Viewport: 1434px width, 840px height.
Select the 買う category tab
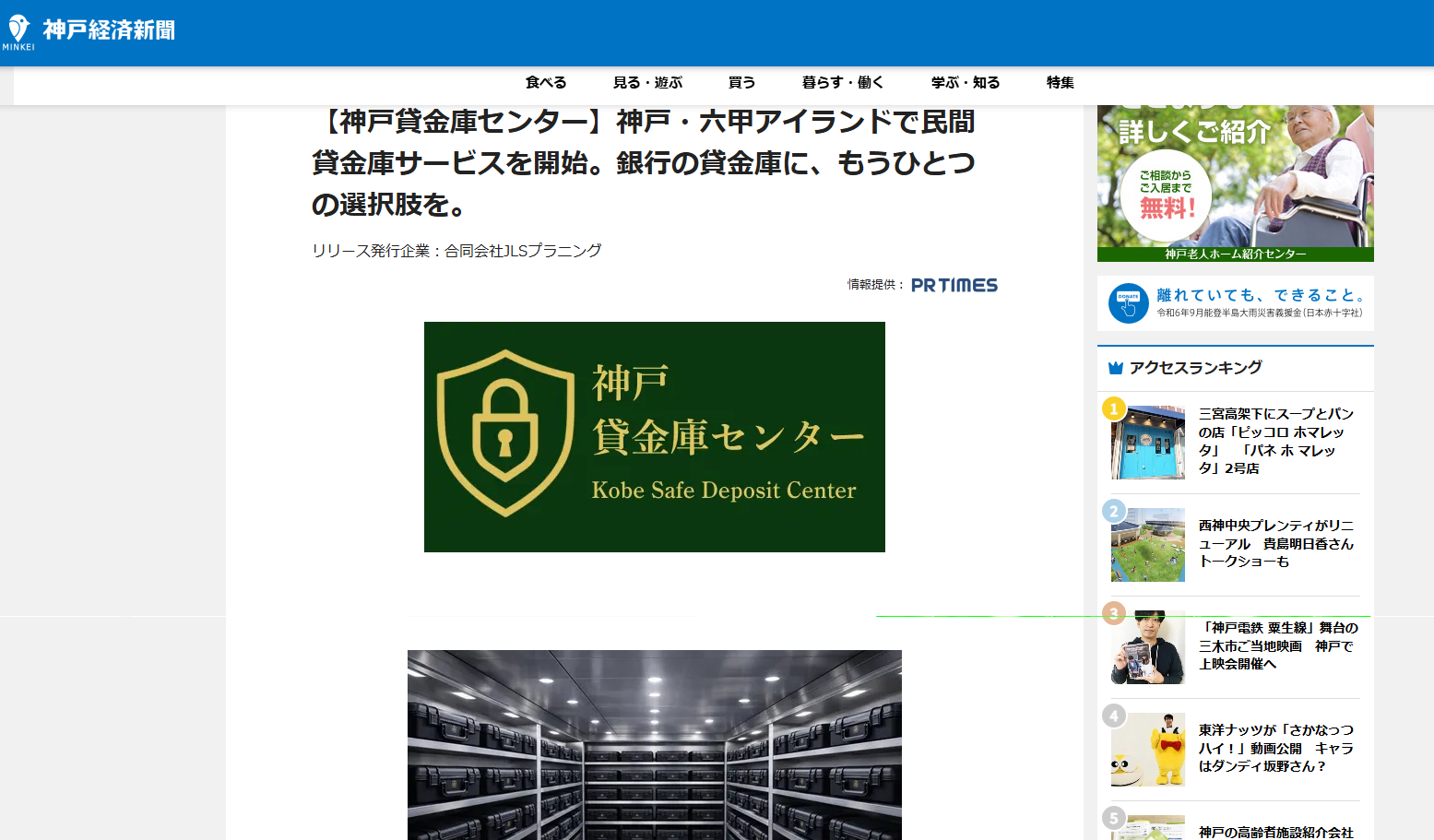click(x=741, y=82)
